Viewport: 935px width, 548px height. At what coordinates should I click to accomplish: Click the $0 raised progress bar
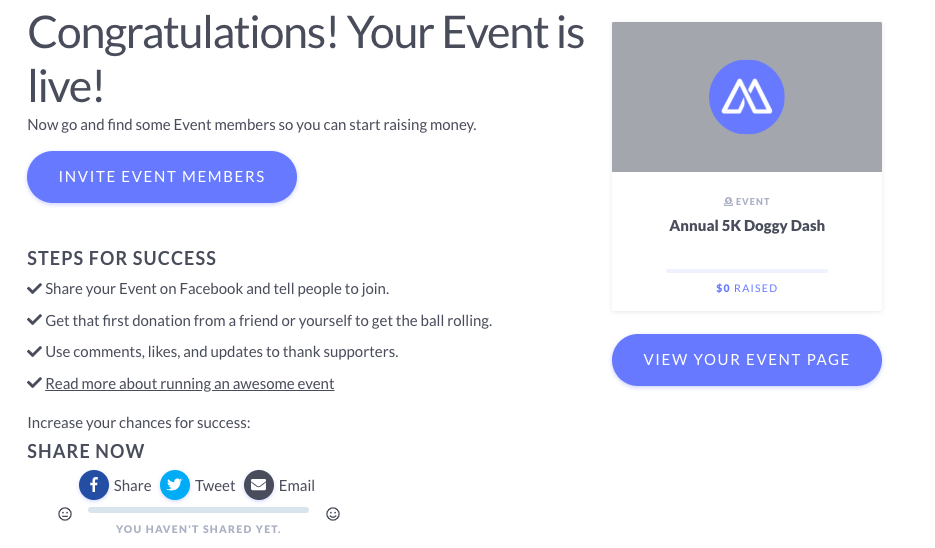click(x=747, y=271)
